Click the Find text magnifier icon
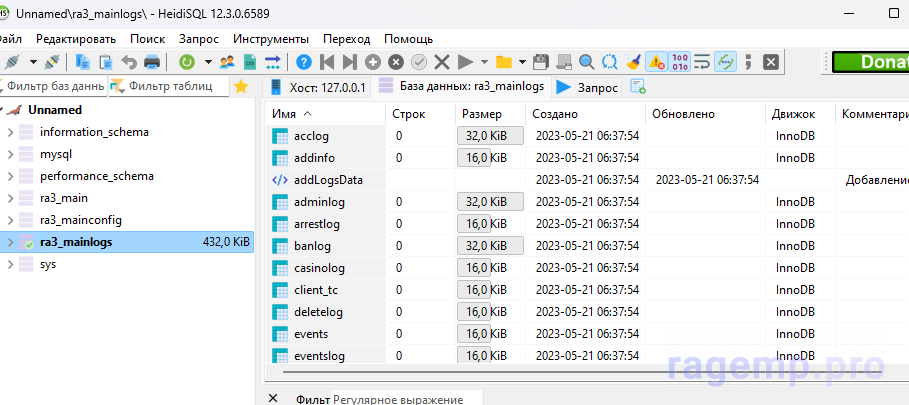Viewport: 909px width, 405px height. point(587,61)
